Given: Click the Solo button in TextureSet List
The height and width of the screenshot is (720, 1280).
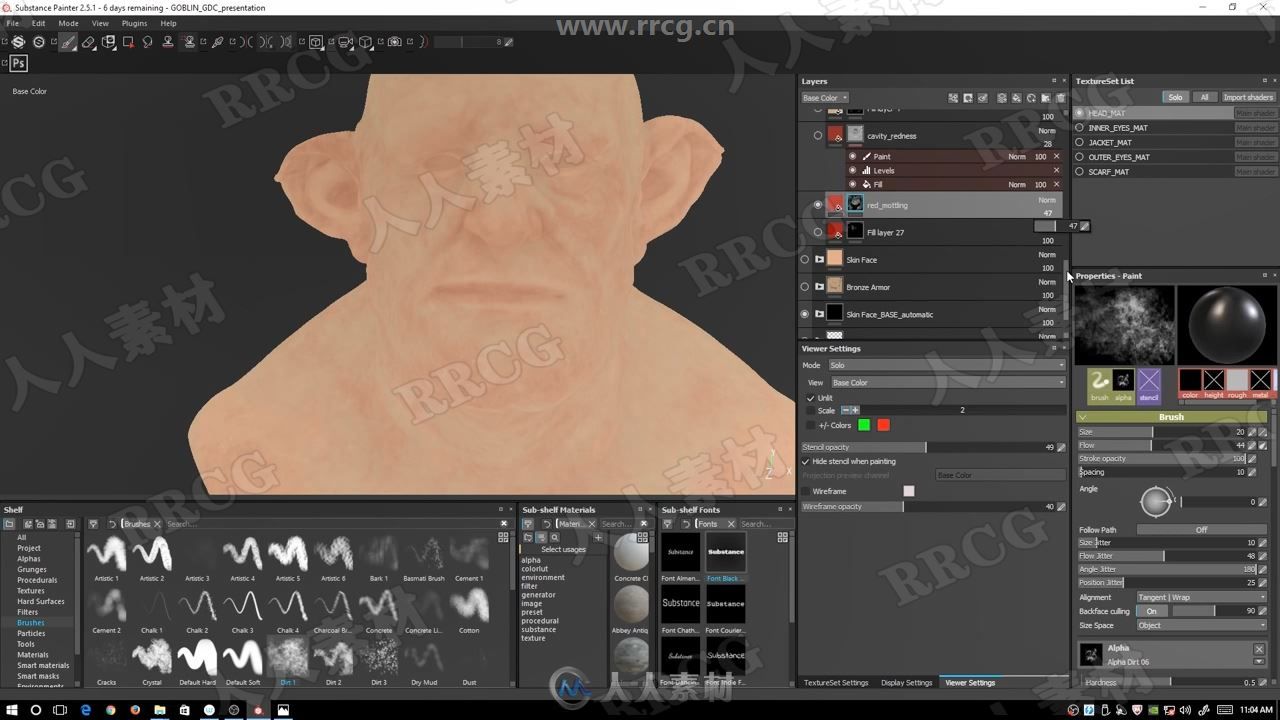Looking at the screenshot, I should coord(1175,97).
